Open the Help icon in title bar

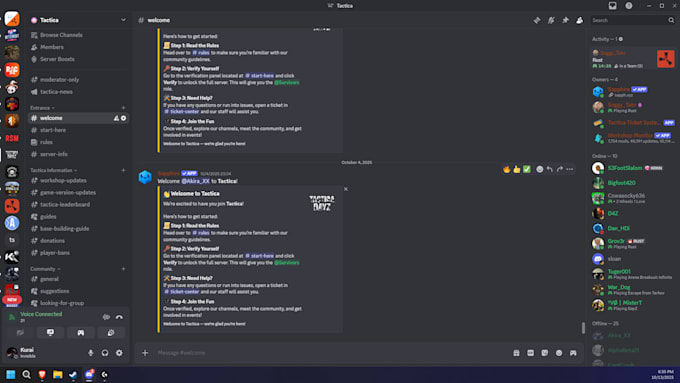pyautogui.click(x=629, y=6)
